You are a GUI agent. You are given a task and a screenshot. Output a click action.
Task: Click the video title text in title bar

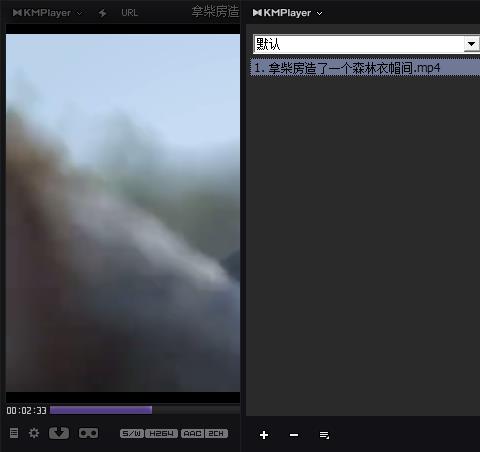tap(215, 12)
